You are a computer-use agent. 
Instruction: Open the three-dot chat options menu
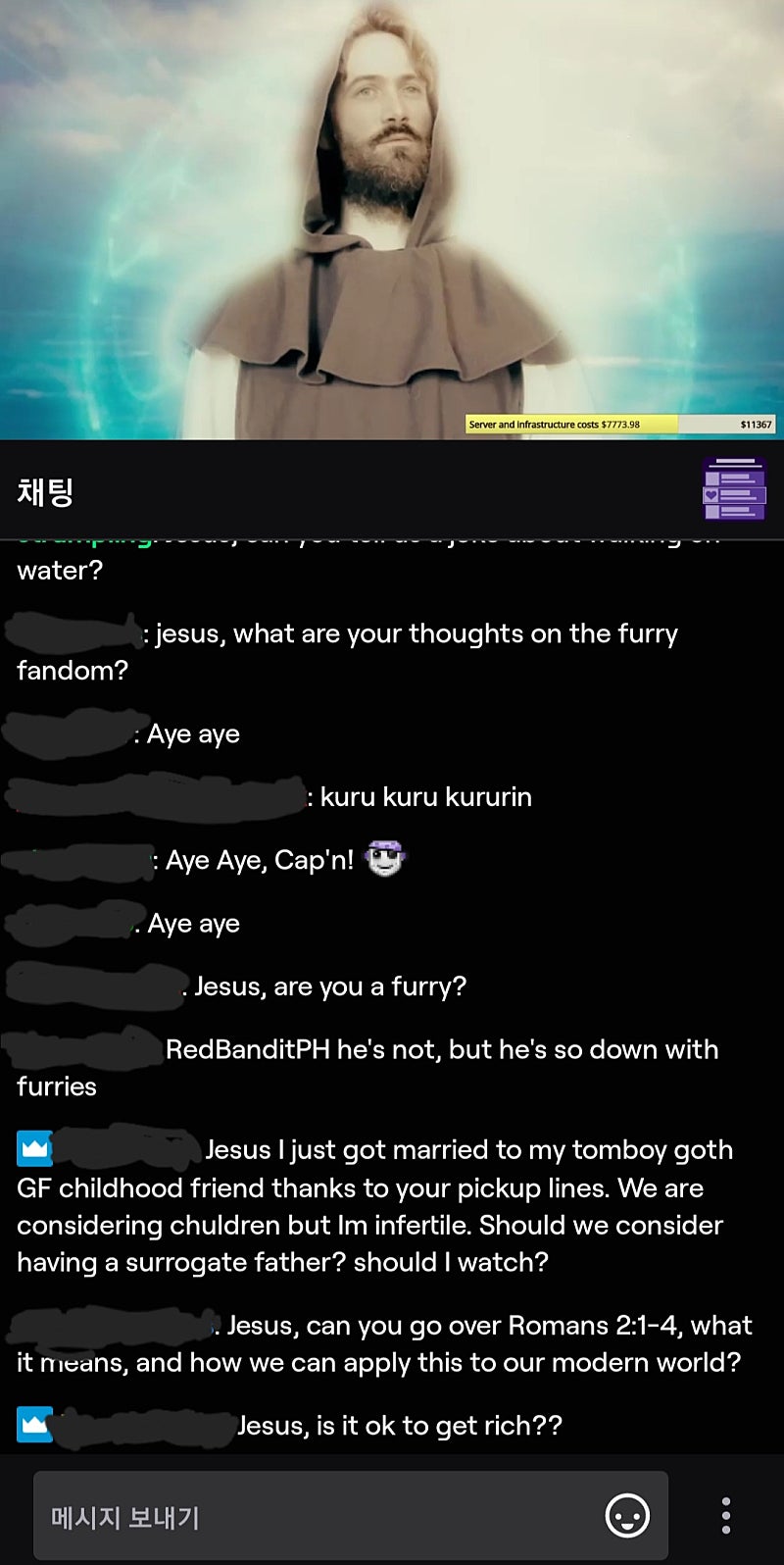(726, 1516)
